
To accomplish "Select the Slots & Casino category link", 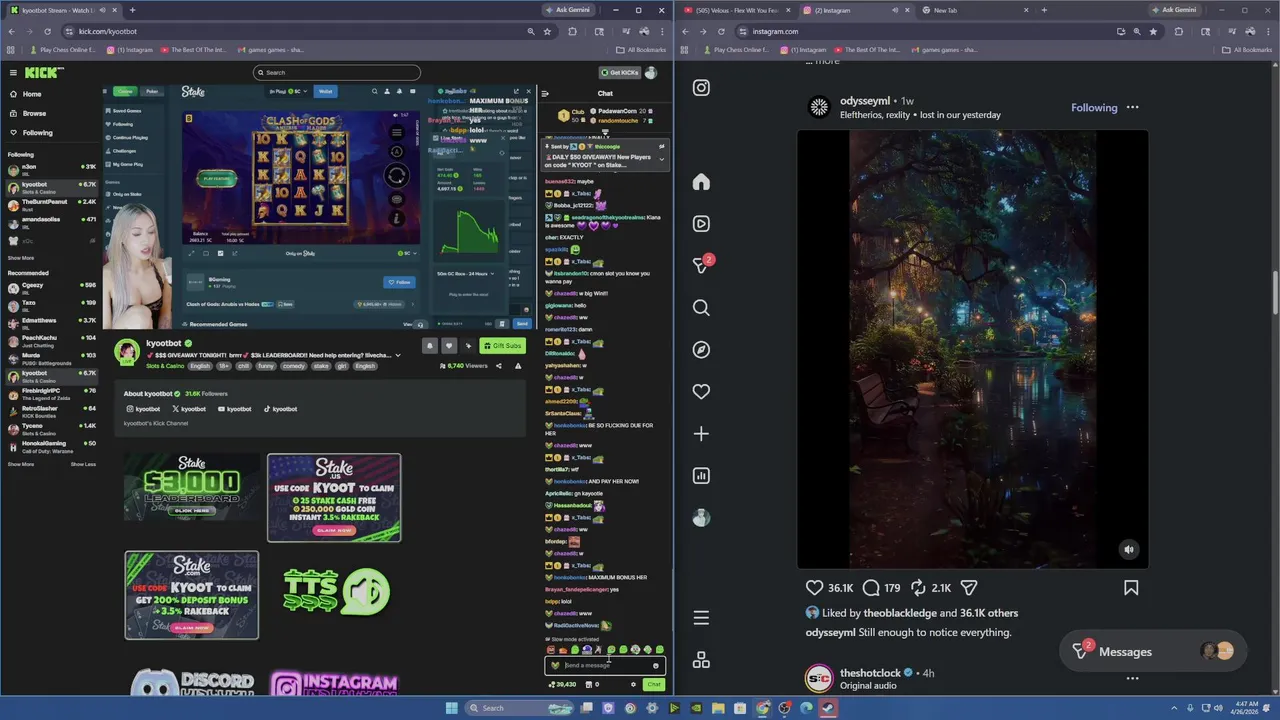I will point(165,366).
